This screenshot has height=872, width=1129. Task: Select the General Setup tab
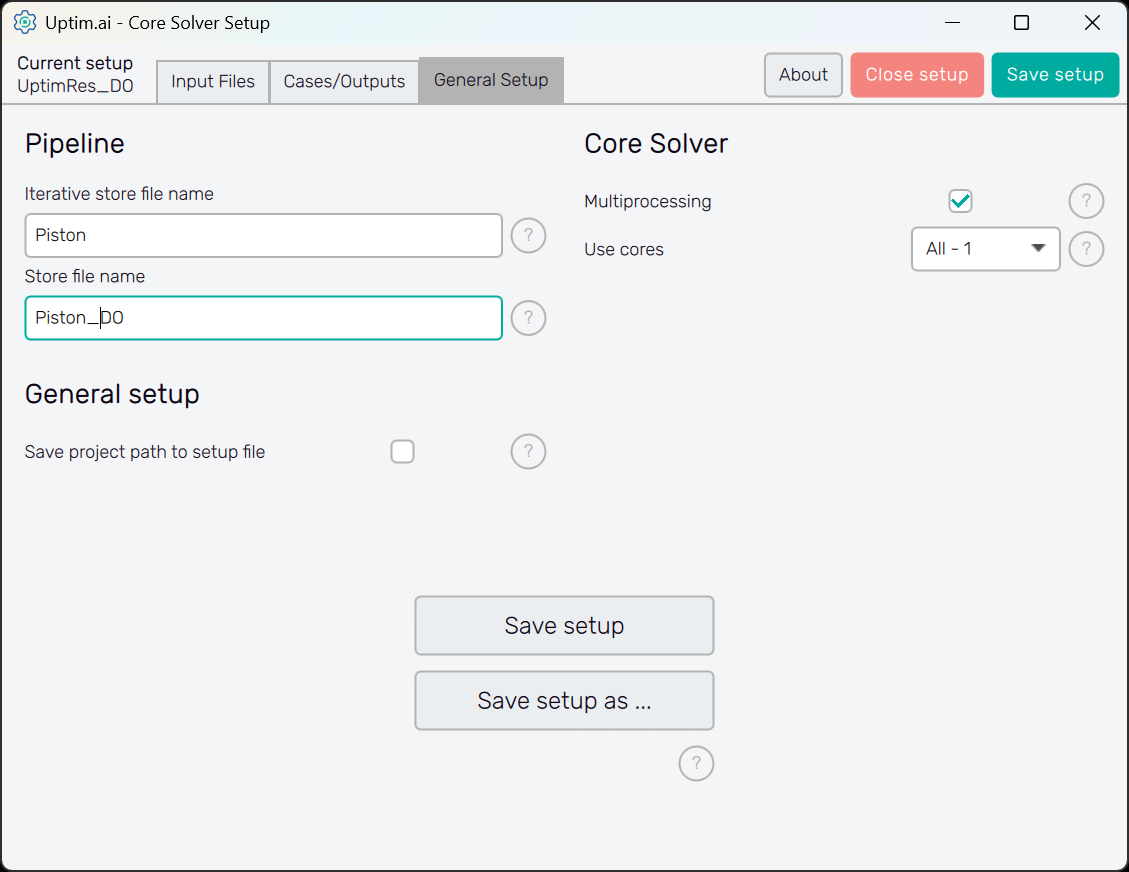(x=491, y=81)
